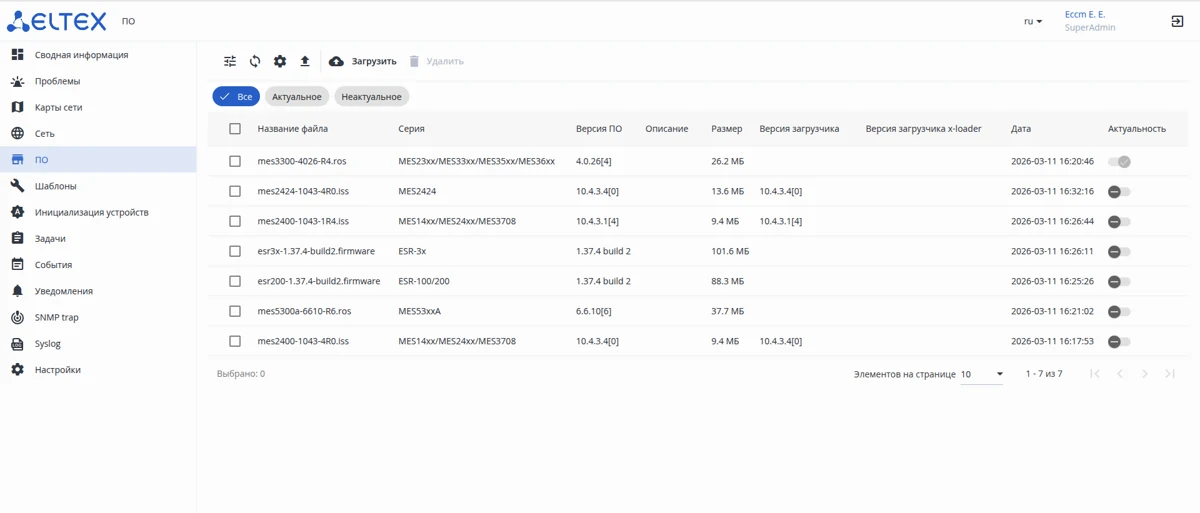Click MES23xx/MES33xx/MES35xx/MES36xx series cell
Image resolution: width=1200 pixels, height=513 pixels.
coord(476,161)
